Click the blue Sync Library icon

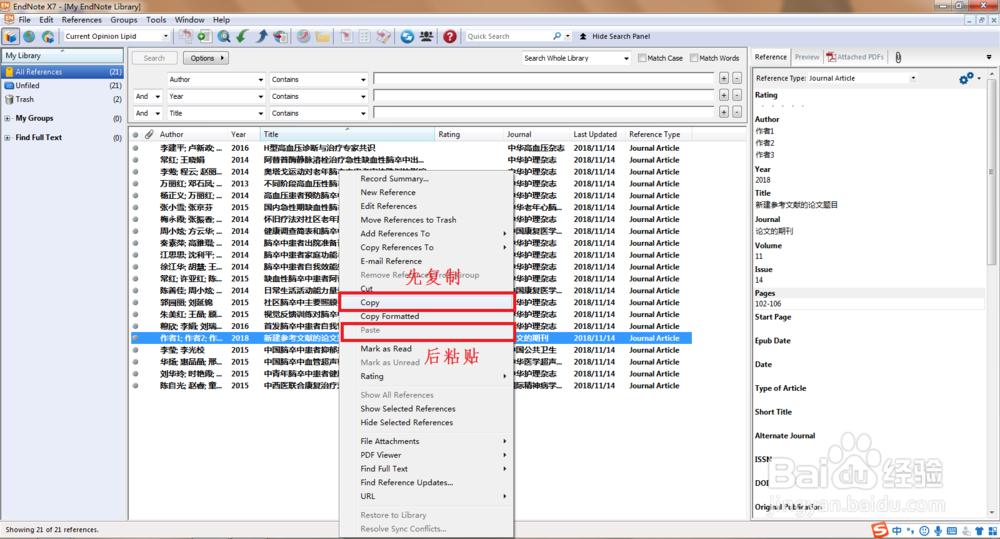(x=407, y=36)
